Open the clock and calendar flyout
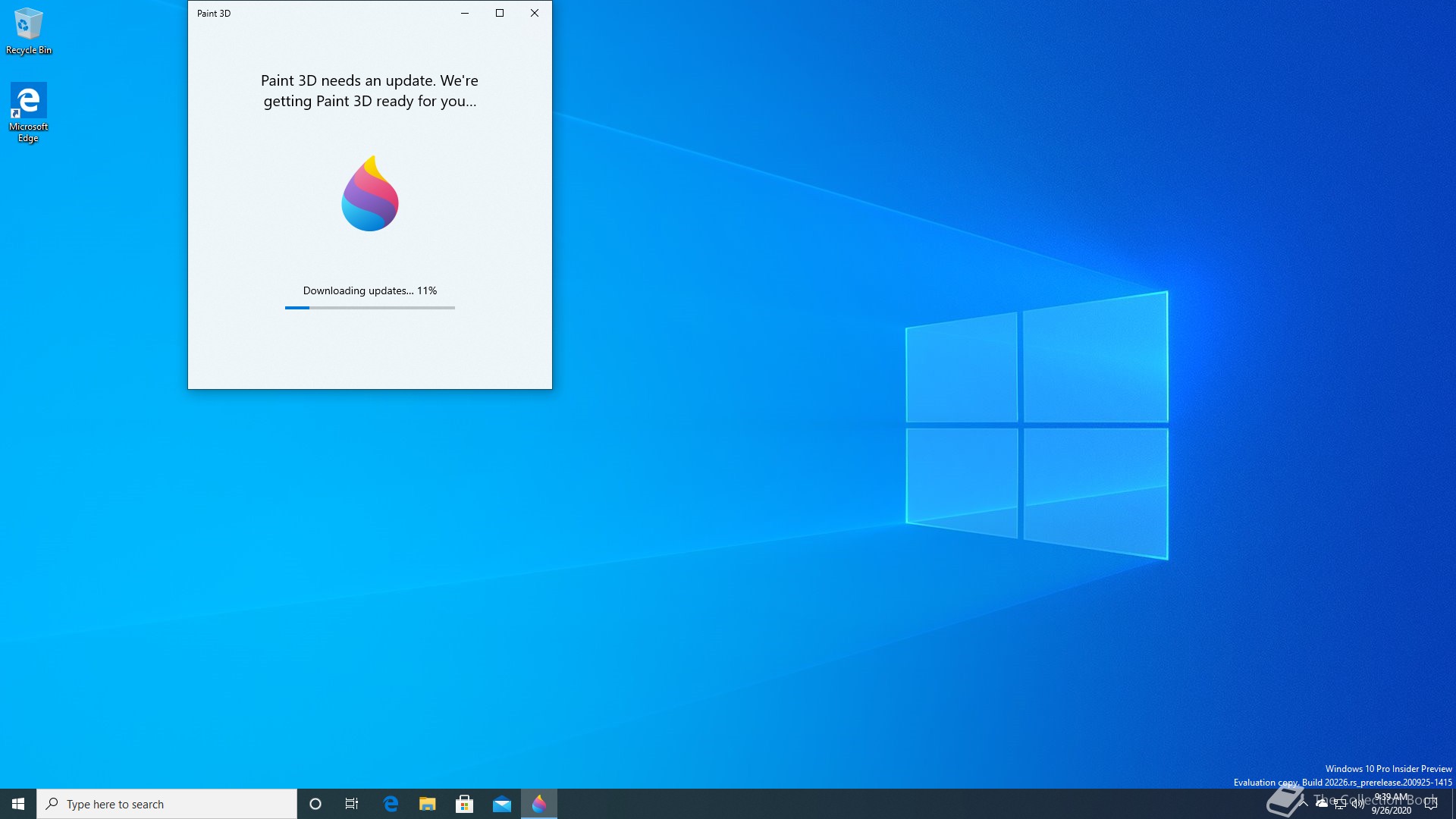1456x819 pixels. 1392,804
